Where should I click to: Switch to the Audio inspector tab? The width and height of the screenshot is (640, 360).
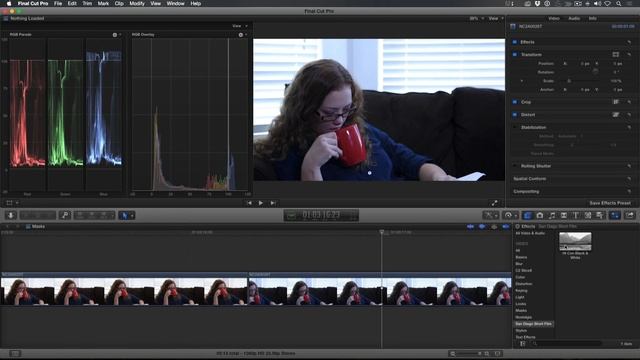pos(574,18)
